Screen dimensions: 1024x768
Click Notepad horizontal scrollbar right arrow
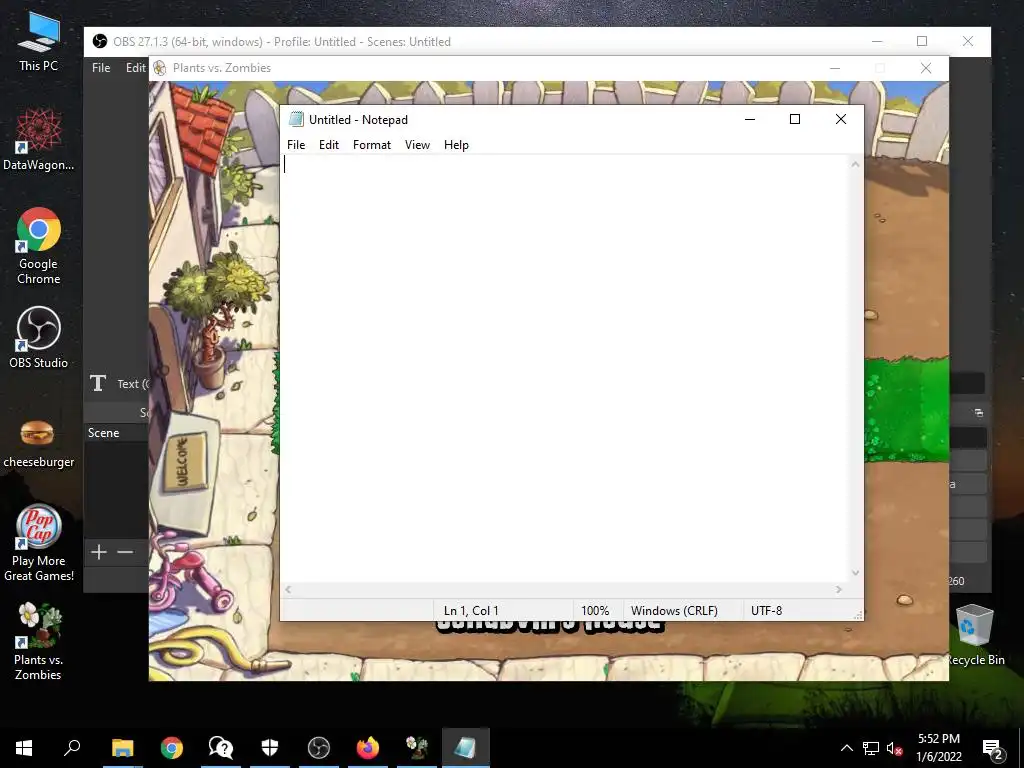point(839,590)
